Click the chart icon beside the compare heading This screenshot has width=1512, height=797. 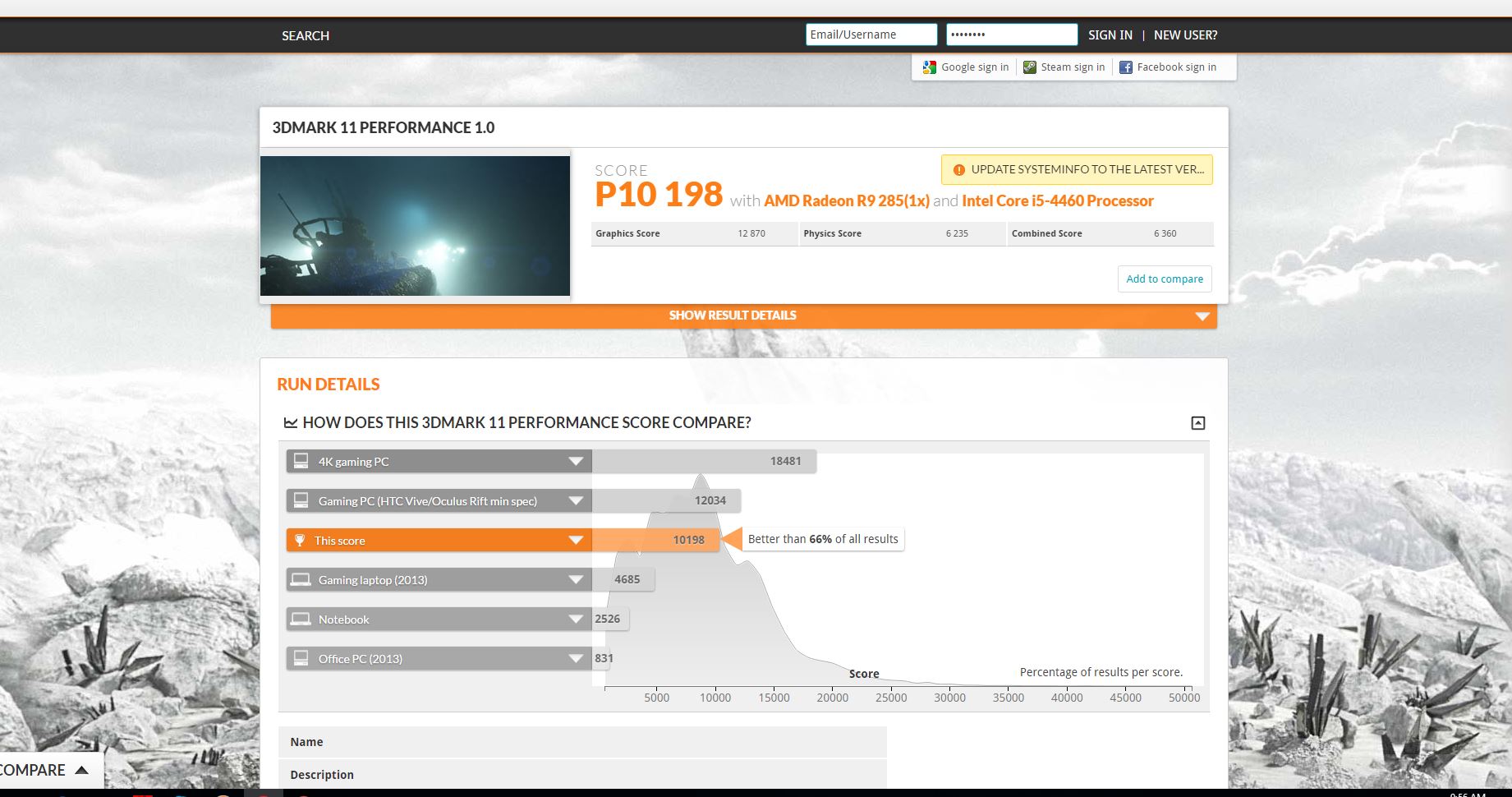click(x=291, y=423)
